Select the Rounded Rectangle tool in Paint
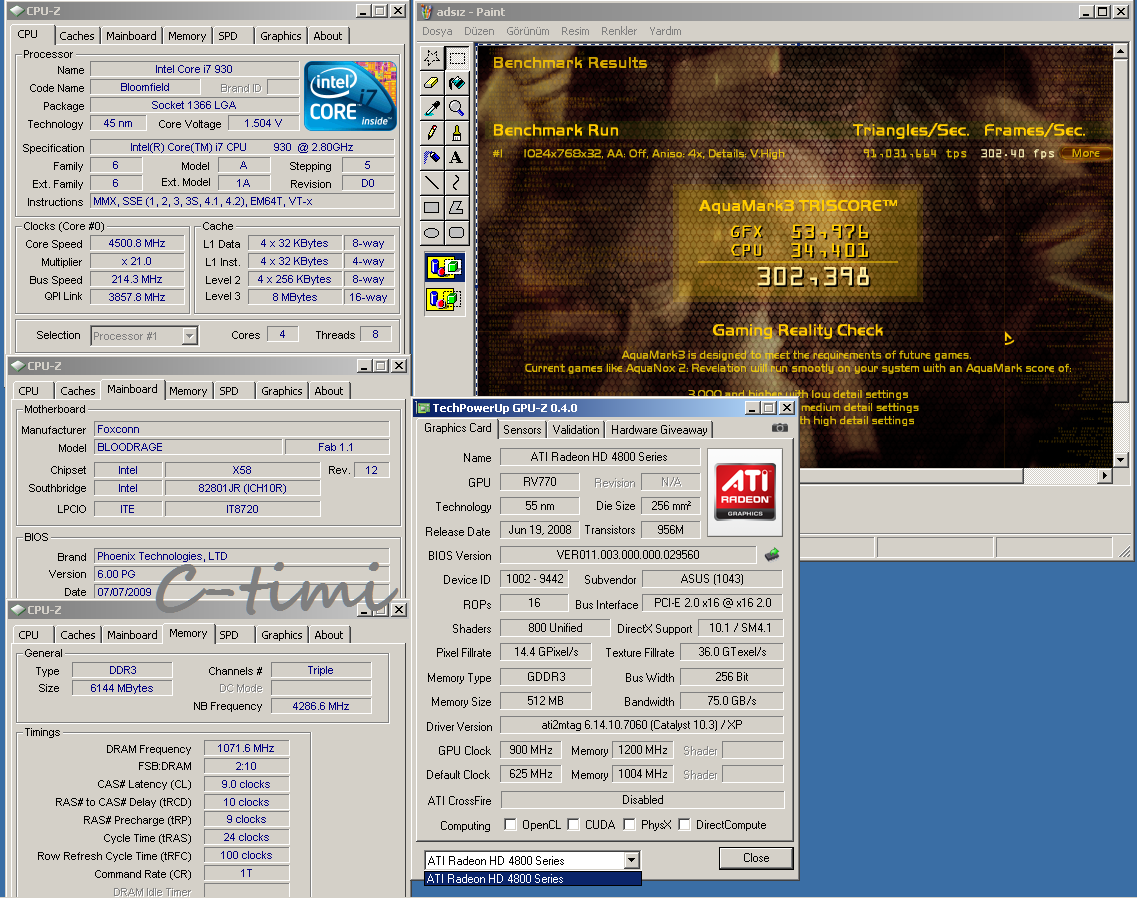The height and width of the screenshot is (899, 1137). pos(457,233)
